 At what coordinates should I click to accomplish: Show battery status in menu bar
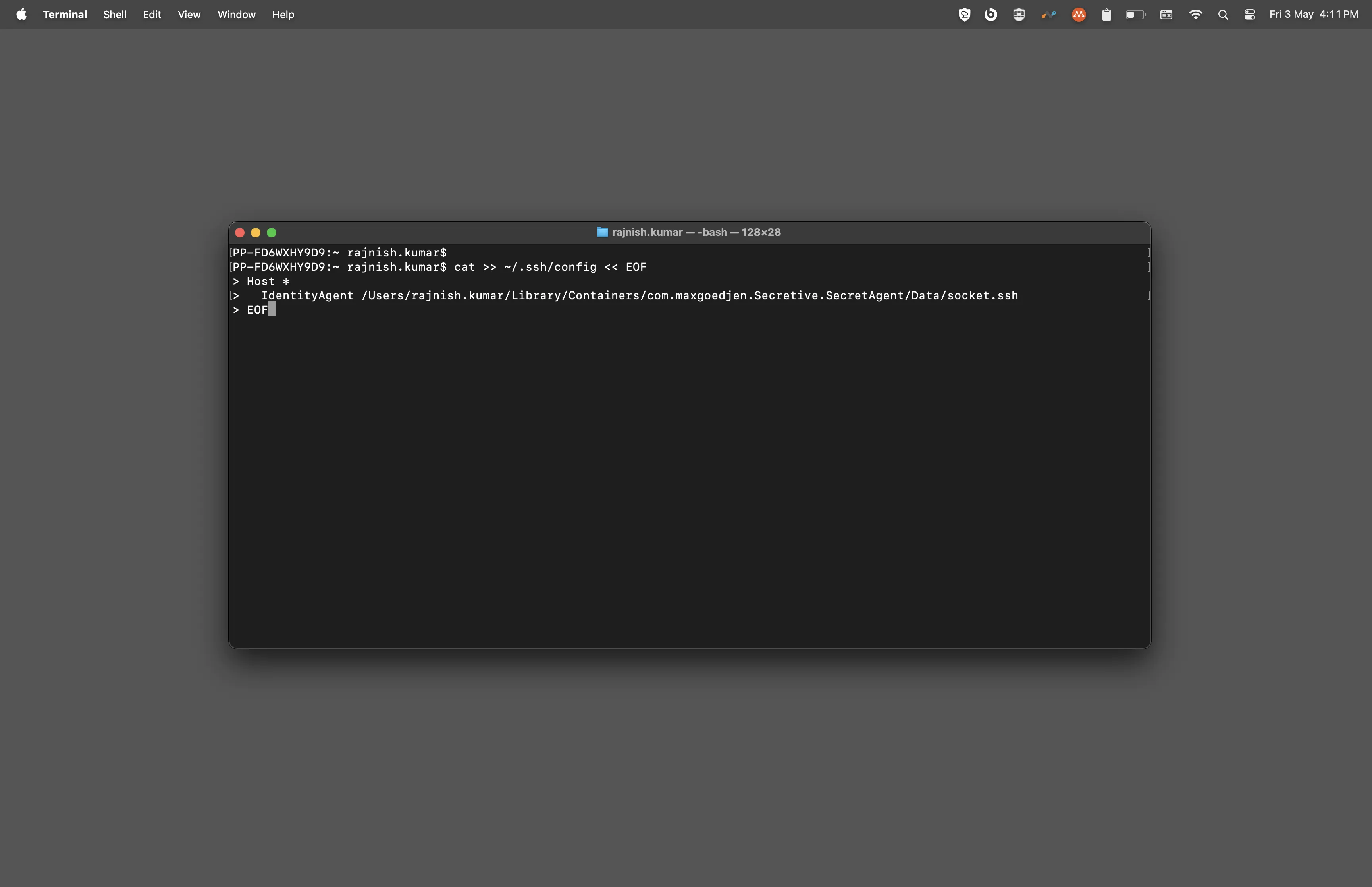pyautogui.click(x=1136, y=15)
